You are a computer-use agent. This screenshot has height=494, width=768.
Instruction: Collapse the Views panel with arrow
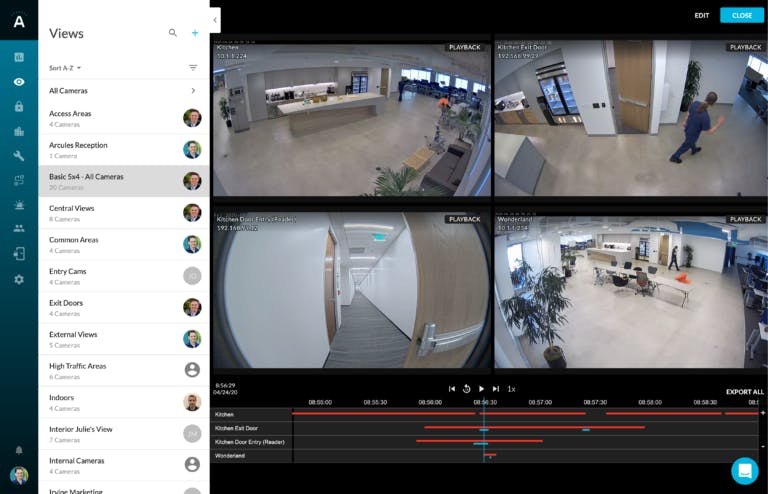click(x=215, y=20)
